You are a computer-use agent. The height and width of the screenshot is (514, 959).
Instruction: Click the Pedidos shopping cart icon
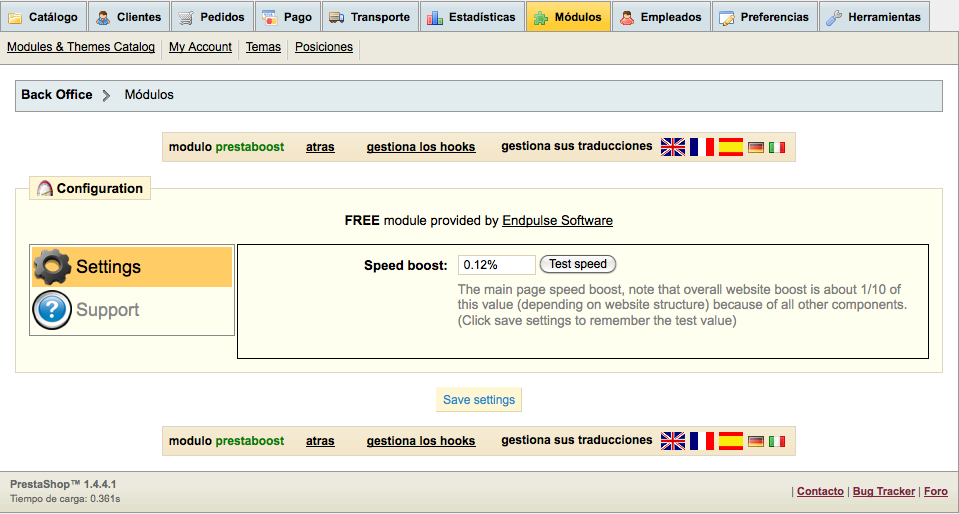point(186,18)
